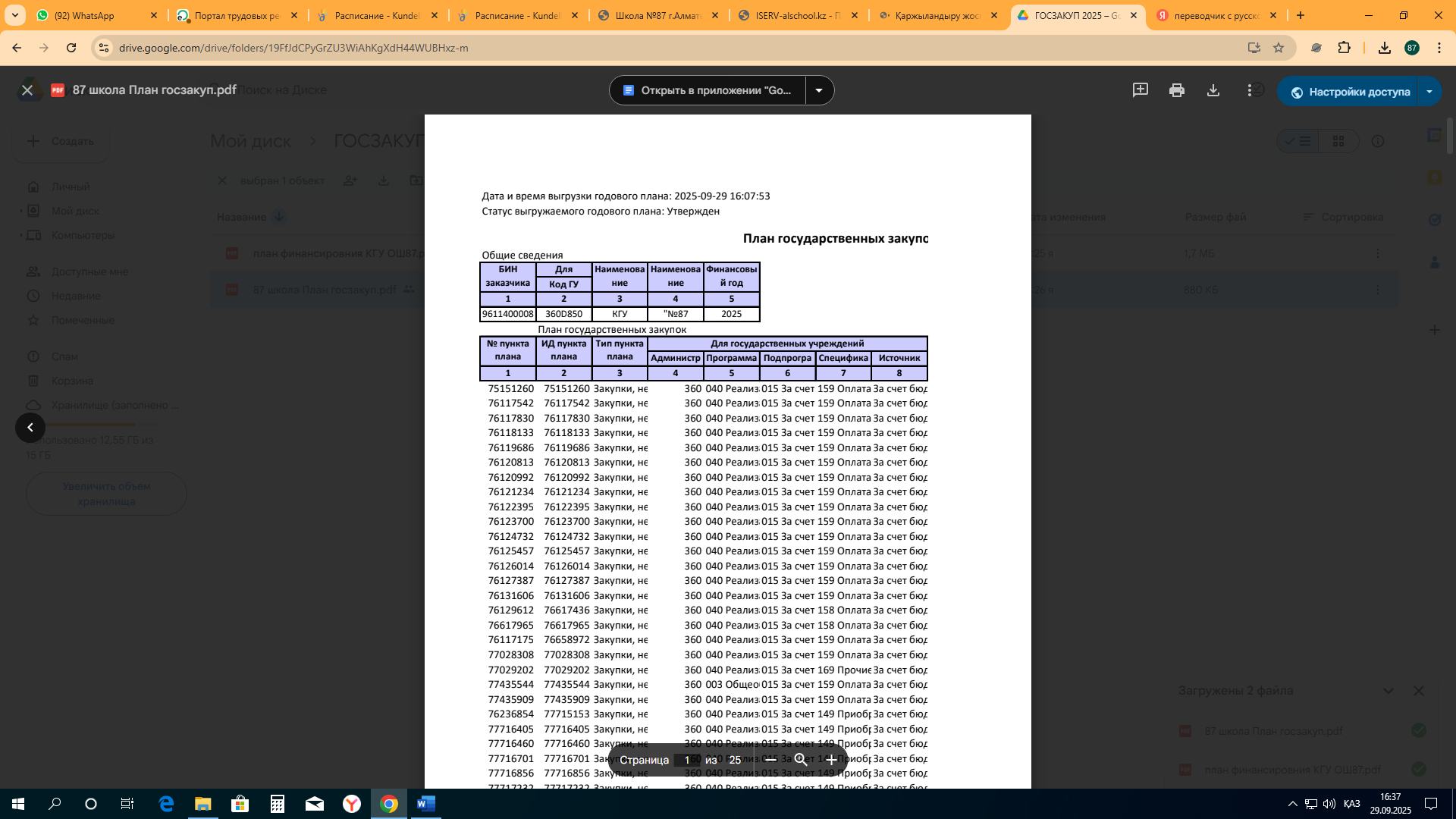Click the Настройки доступа share button
This screenshot has width=1456, height=819.
pyautogui.click(x=1348, y=92)
